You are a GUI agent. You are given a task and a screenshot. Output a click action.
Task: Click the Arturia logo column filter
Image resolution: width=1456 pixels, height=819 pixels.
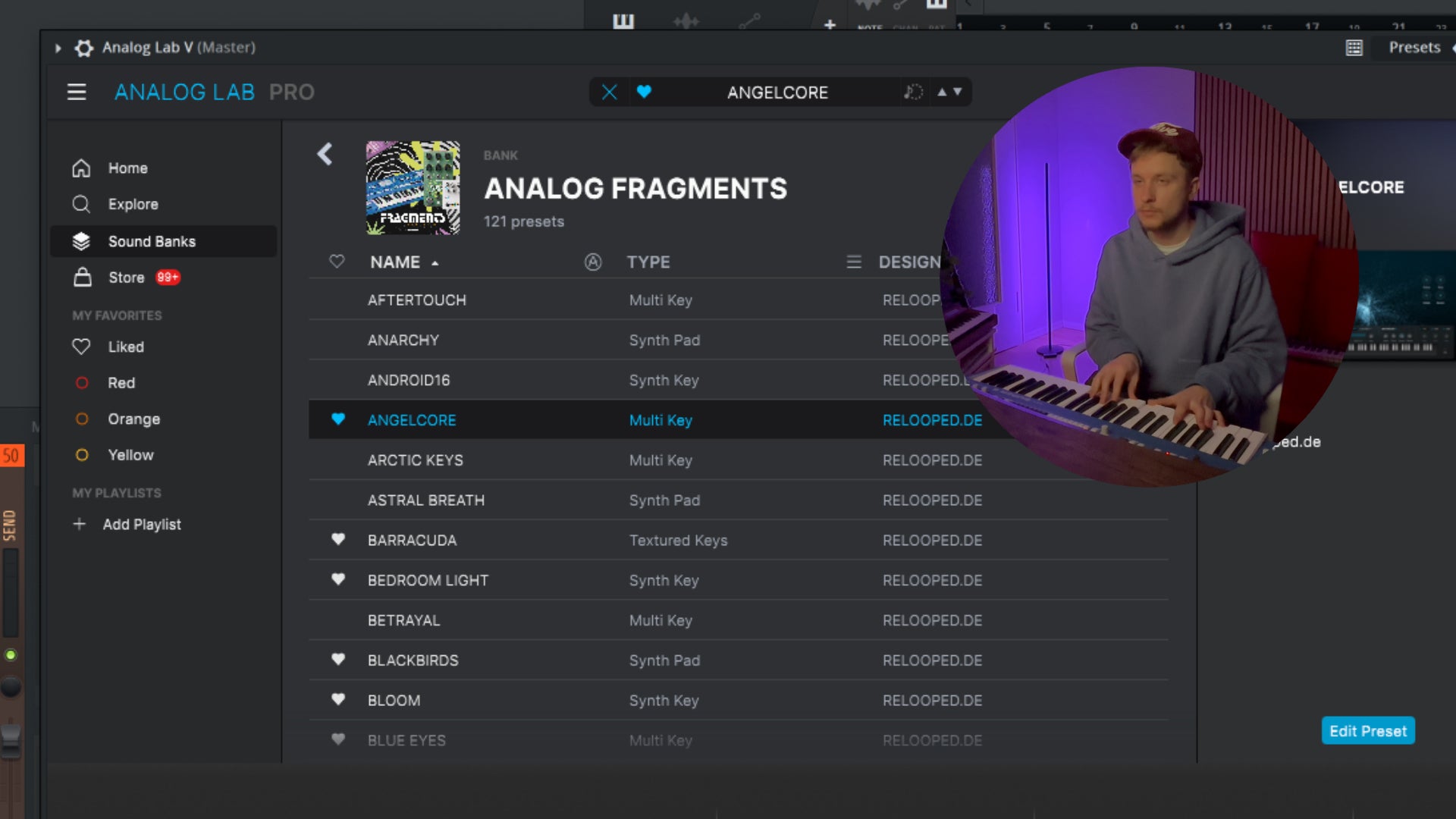(592, 262)
